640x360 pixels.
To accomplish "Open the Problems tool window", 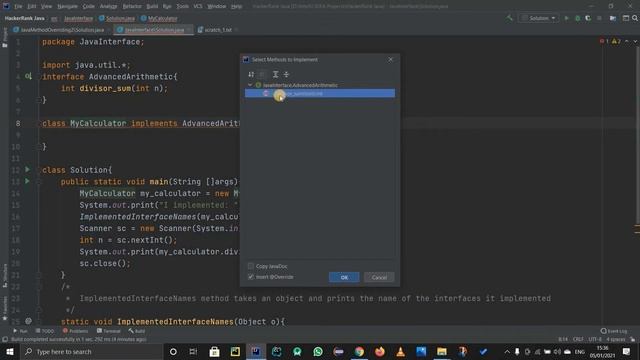I will tap(76, 331).
